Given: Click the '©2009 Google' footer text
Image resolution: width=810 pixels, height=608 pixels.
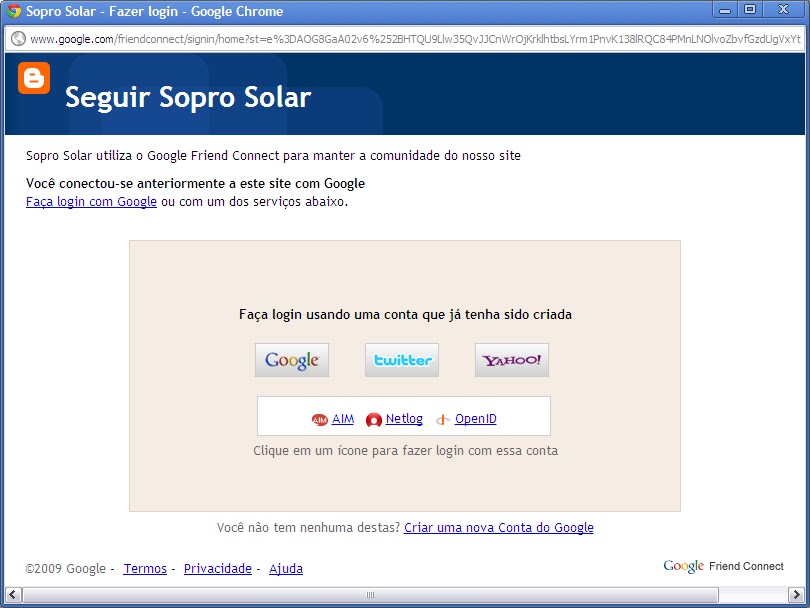Looking at the screenshot, I should (x=66, y=568).
